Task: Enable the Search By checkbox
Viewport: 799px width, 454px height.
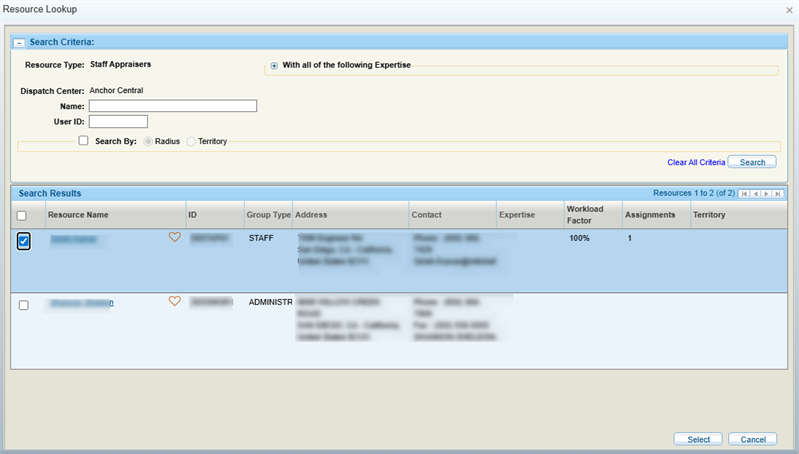Action: point(84,141)
